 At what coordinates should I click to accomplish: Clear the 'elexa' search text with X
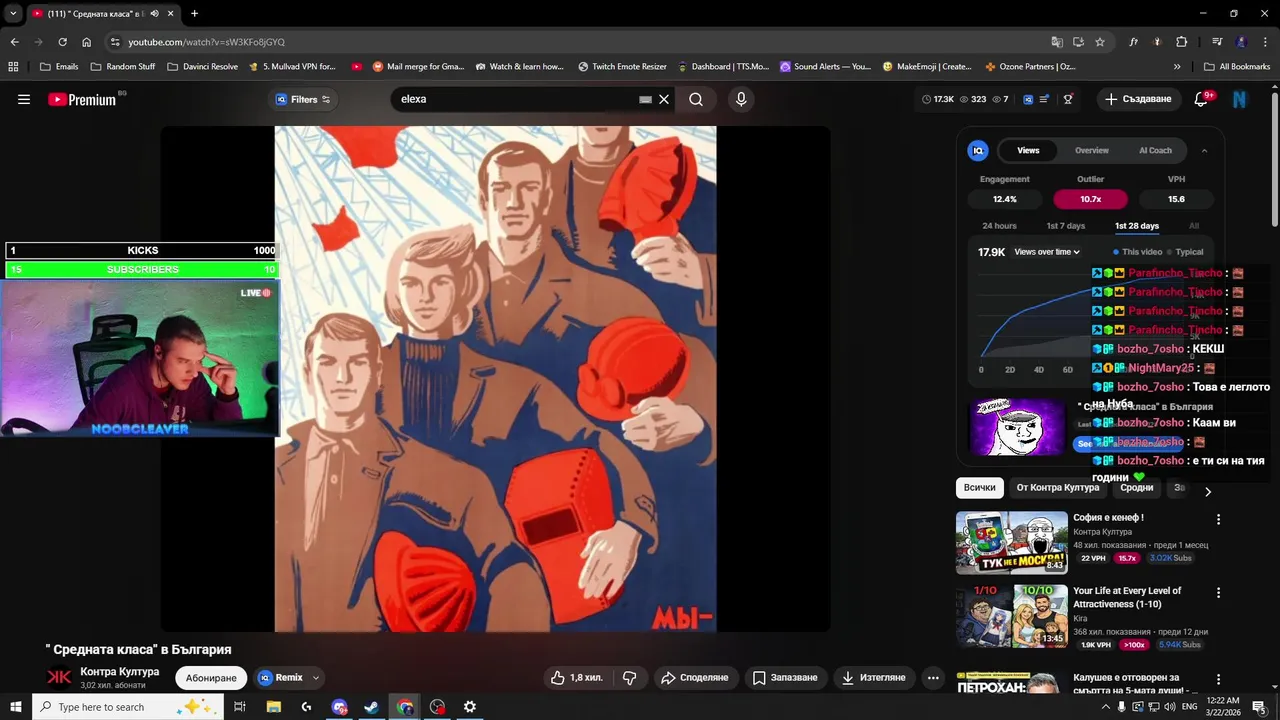click(663, 99)
